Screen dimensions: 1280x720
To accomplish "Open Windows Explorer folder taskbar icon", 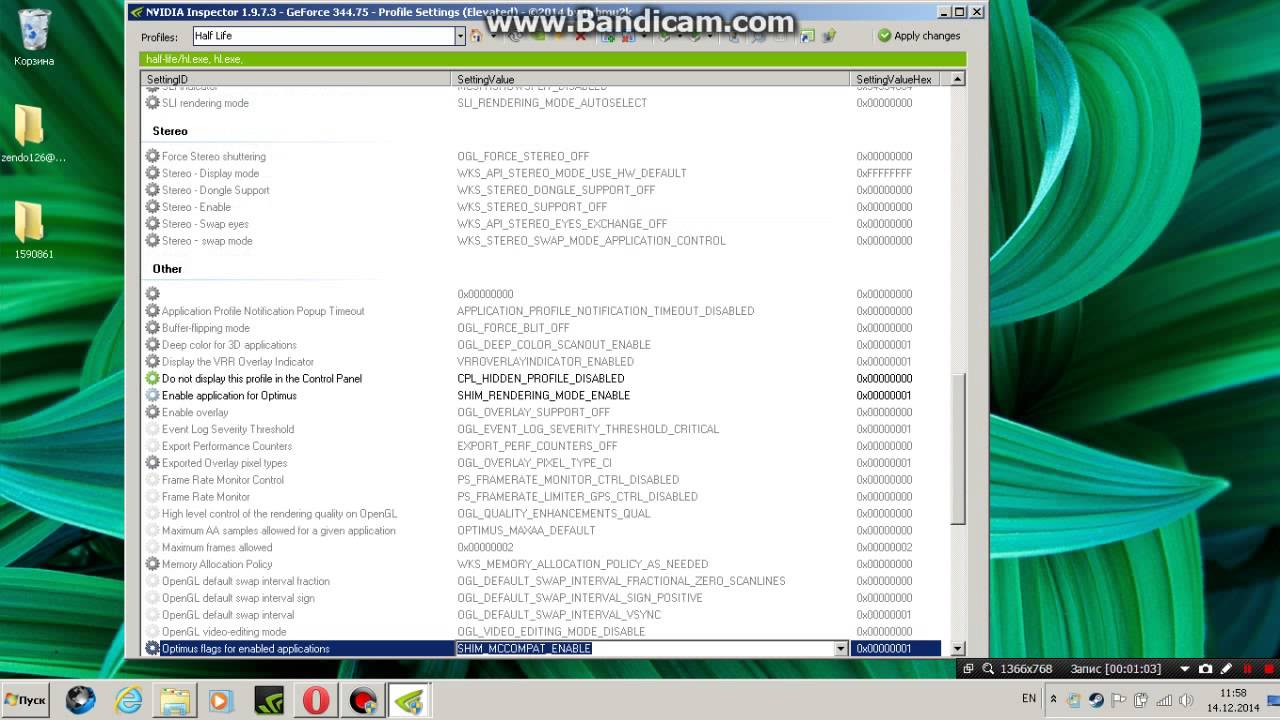I will (175, 700).
